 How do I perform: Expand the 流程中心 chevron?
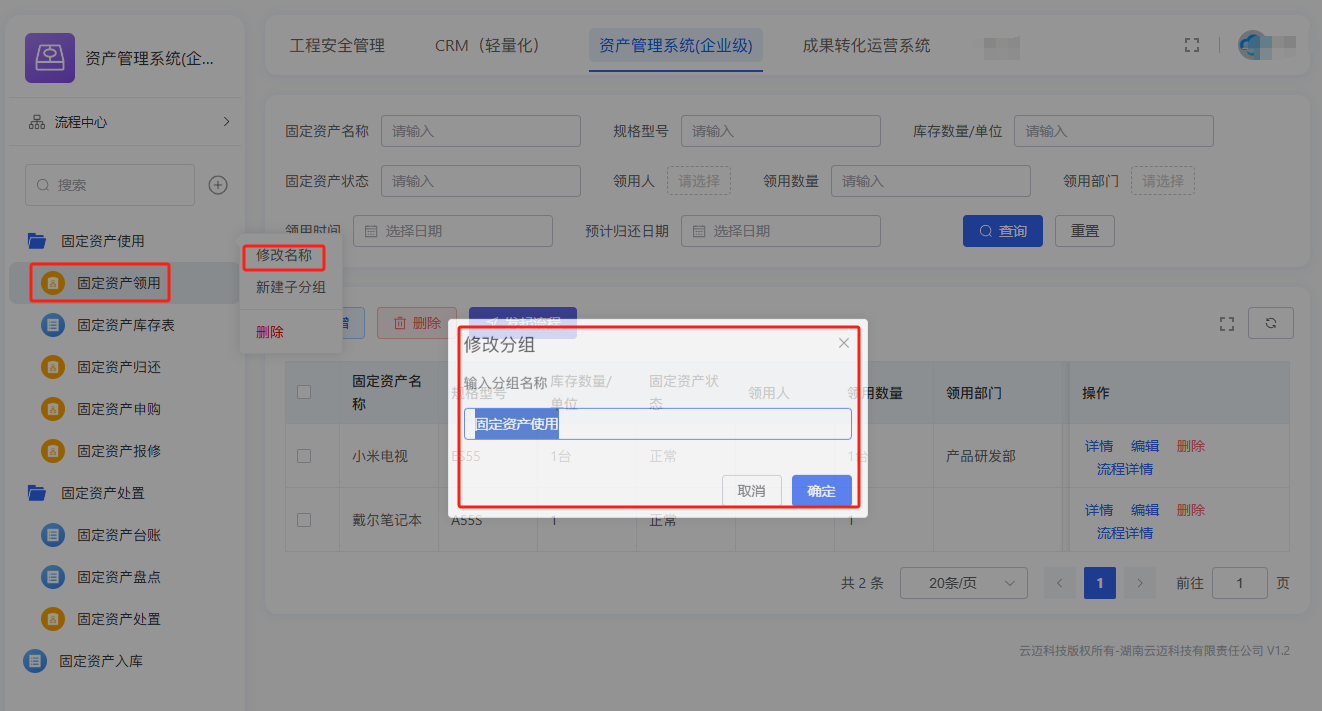point(226,122)
